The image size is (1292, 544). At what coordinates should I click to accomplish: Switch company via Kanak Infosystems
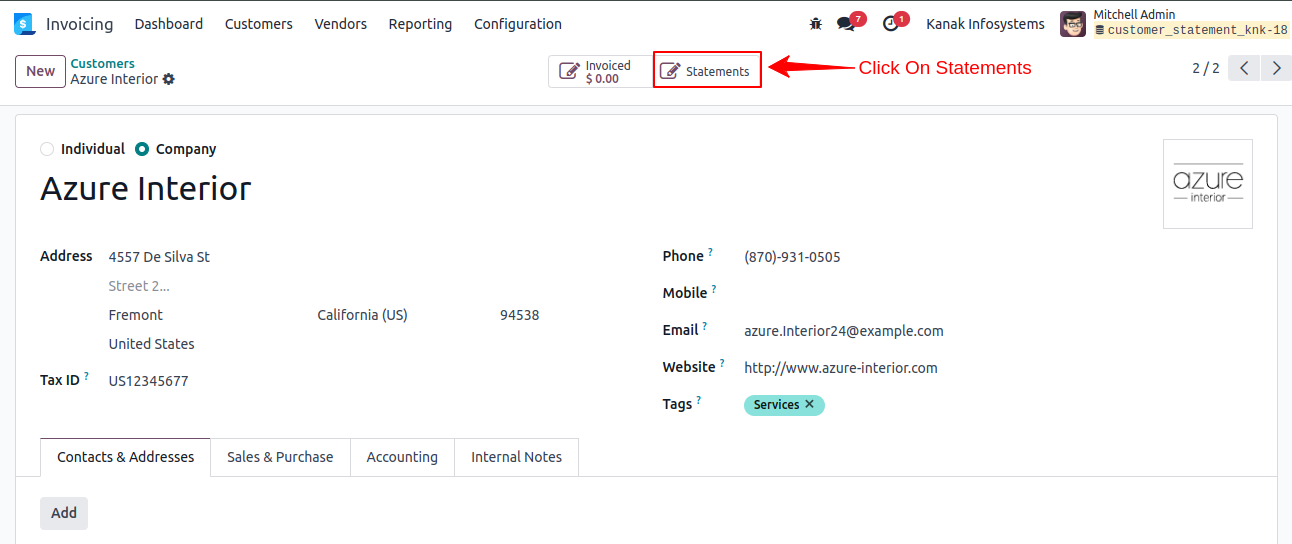(986, 24)
